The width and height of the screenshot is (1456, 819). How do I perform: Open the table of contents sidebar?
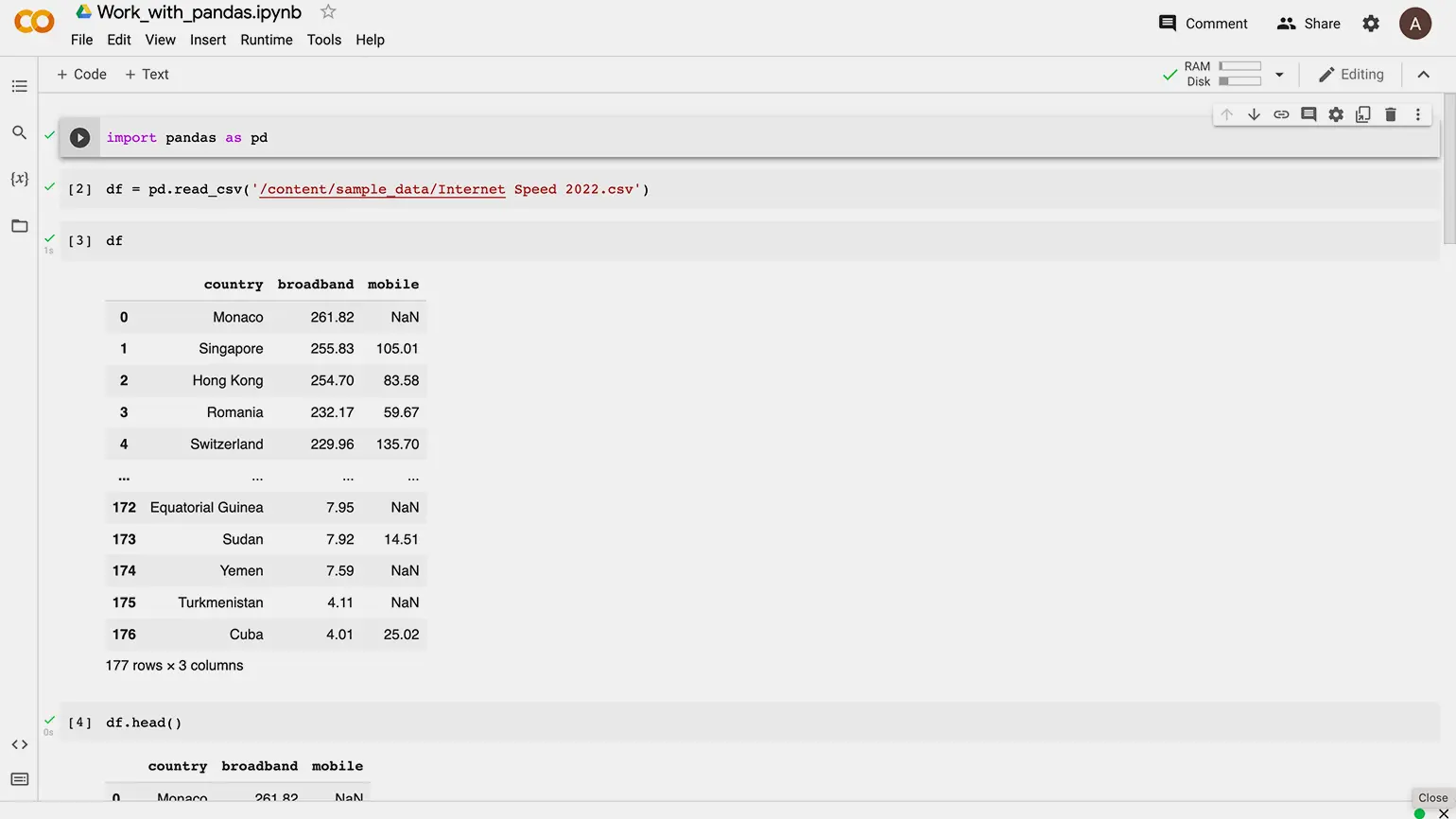[x=19, y=87]
